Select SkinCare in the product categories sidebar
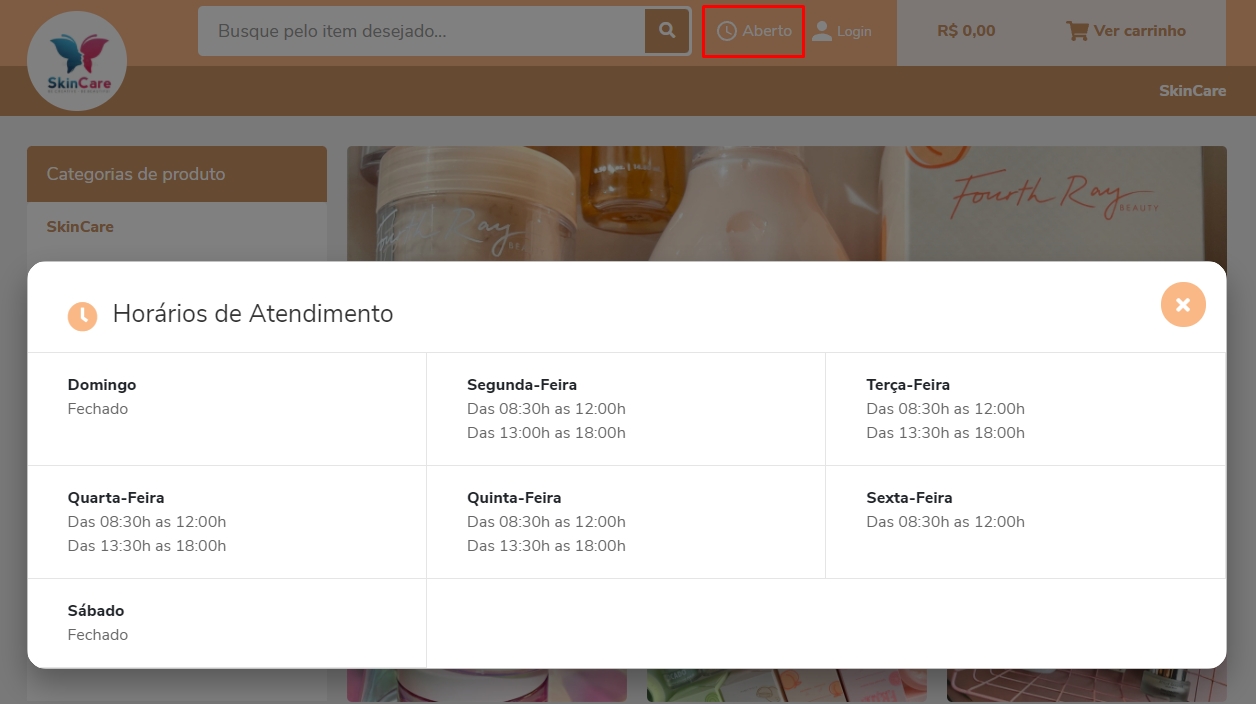The image size is (1256, 704). [x=80, y=227]
